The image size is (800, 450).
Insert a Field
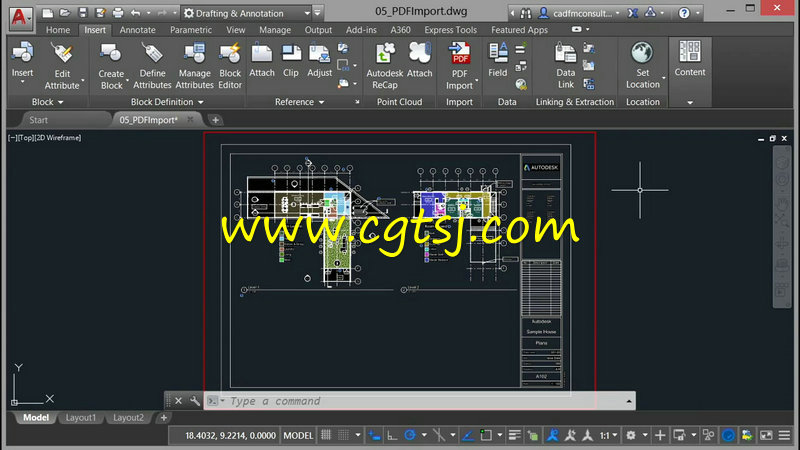pos(497,60)
